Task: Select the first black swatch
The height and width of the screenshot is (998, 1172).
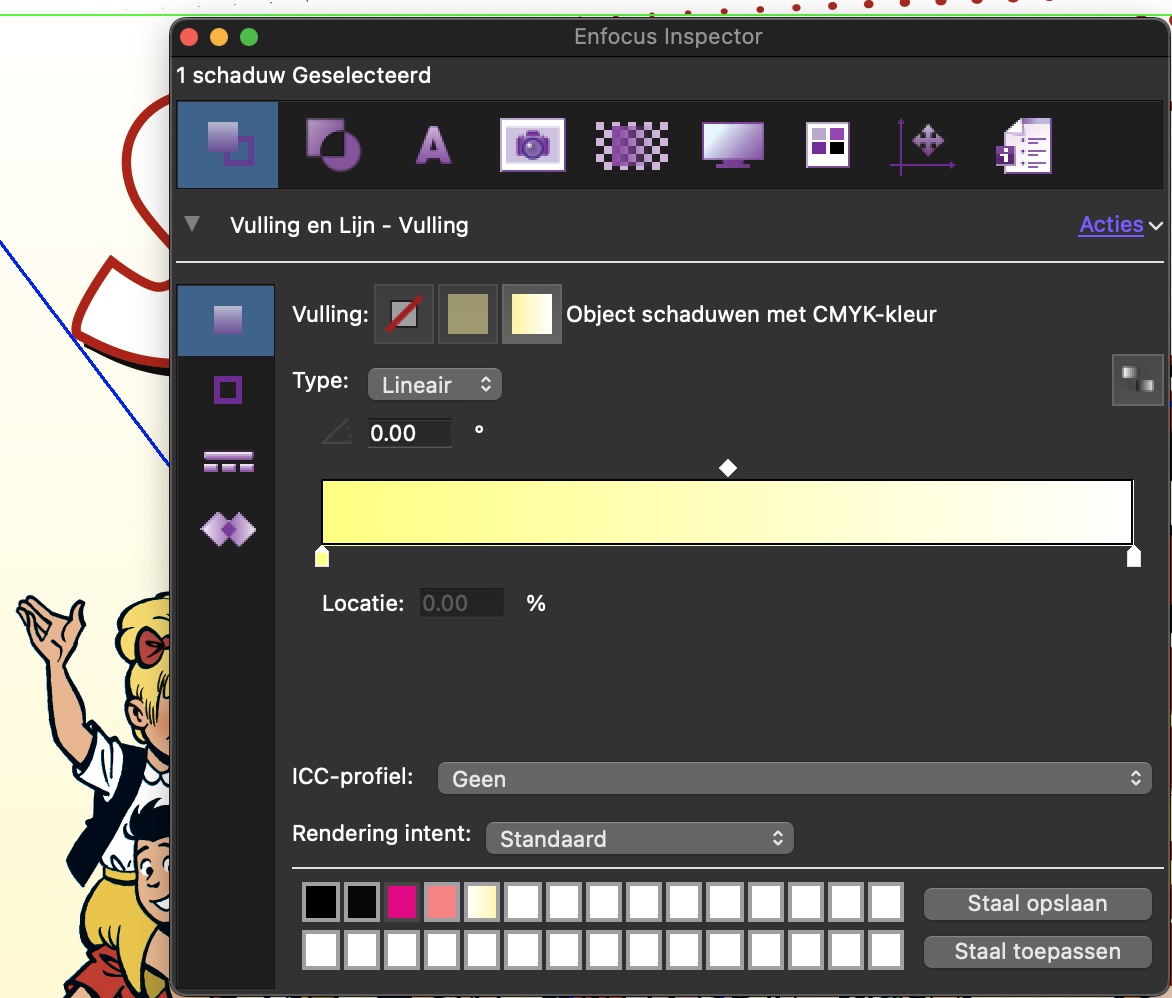Action: coord(321,902)
